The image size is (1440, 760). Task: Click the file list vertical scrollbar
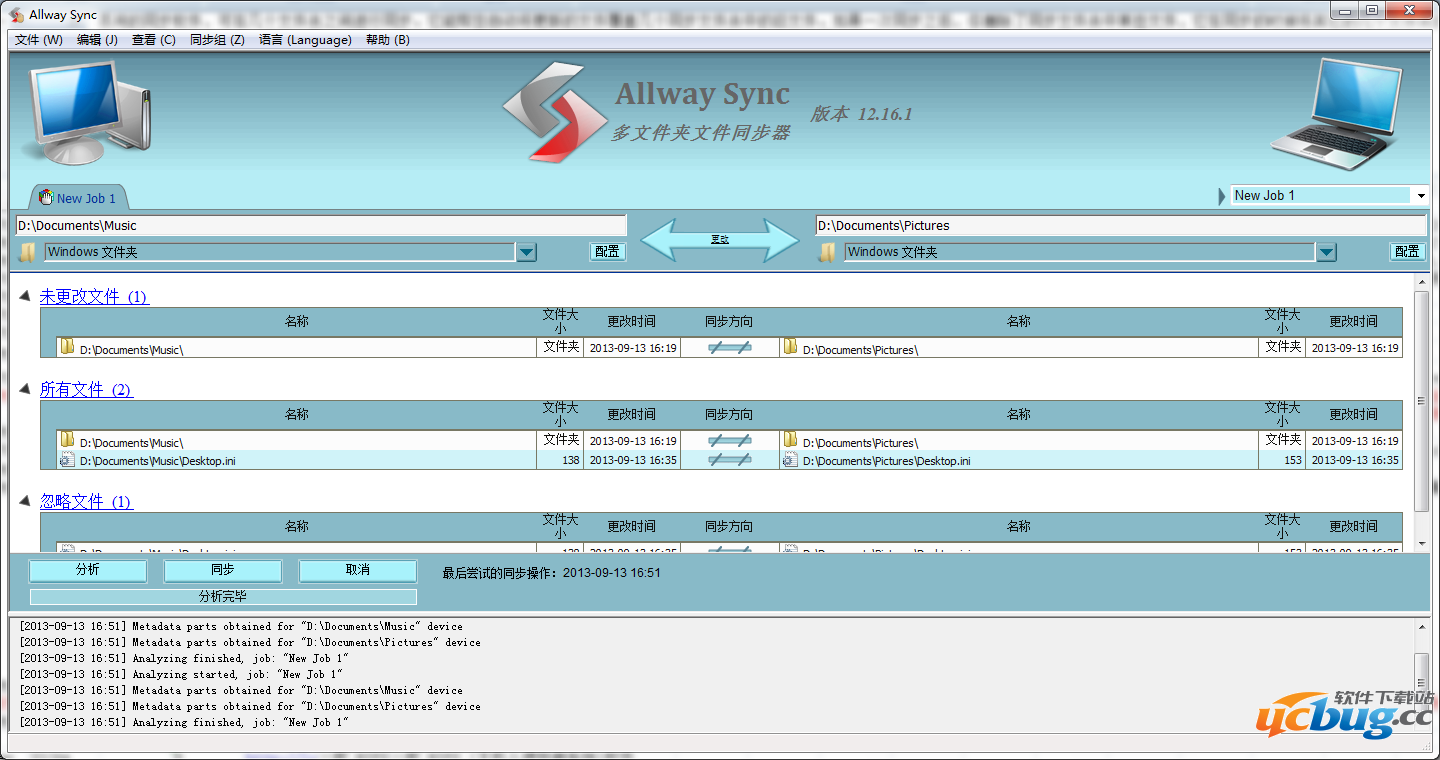click(1421, 413)
